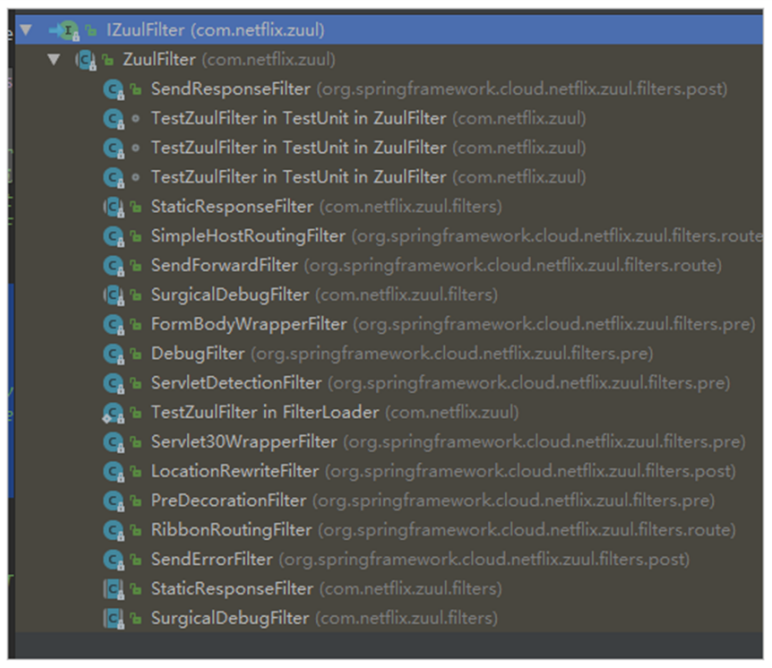This screenshot has width=772, height=668.
Task: Click the class icon next to FormBodyWrapperFilter
Action: pos(114,325)
